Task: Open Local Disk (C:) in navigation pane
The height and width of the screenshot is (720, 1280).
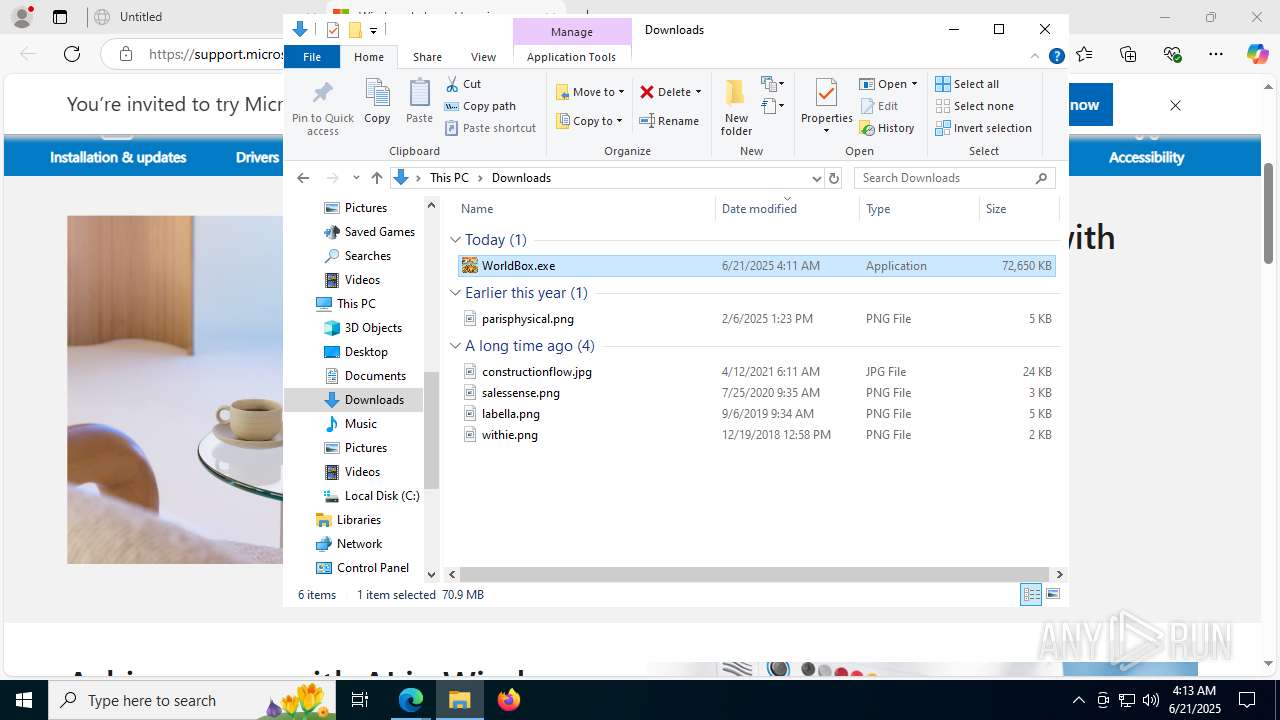Action: (x=371, y=496)
